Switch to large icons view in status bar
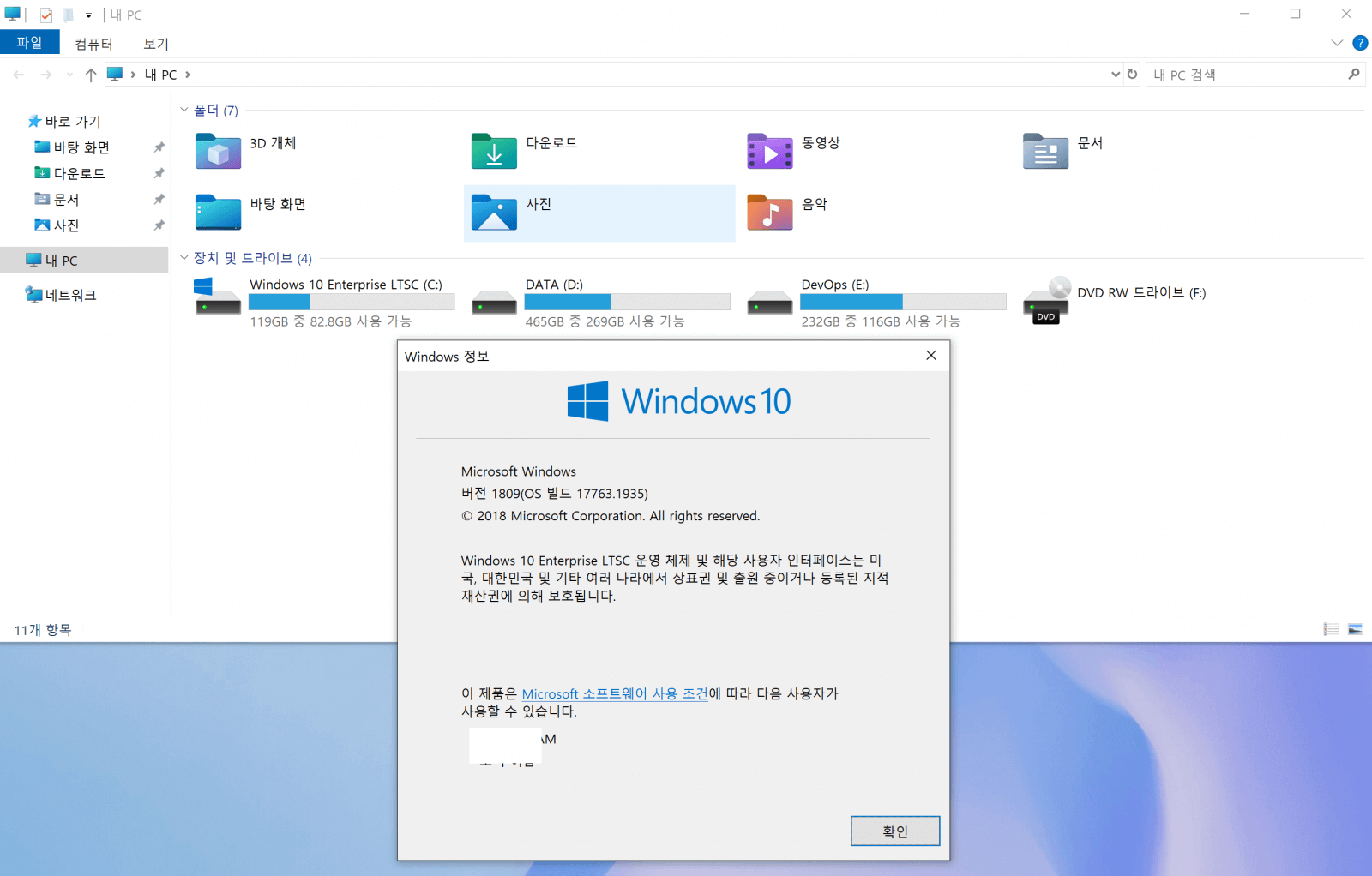 pyautogui.click(x=1356, y=629)
